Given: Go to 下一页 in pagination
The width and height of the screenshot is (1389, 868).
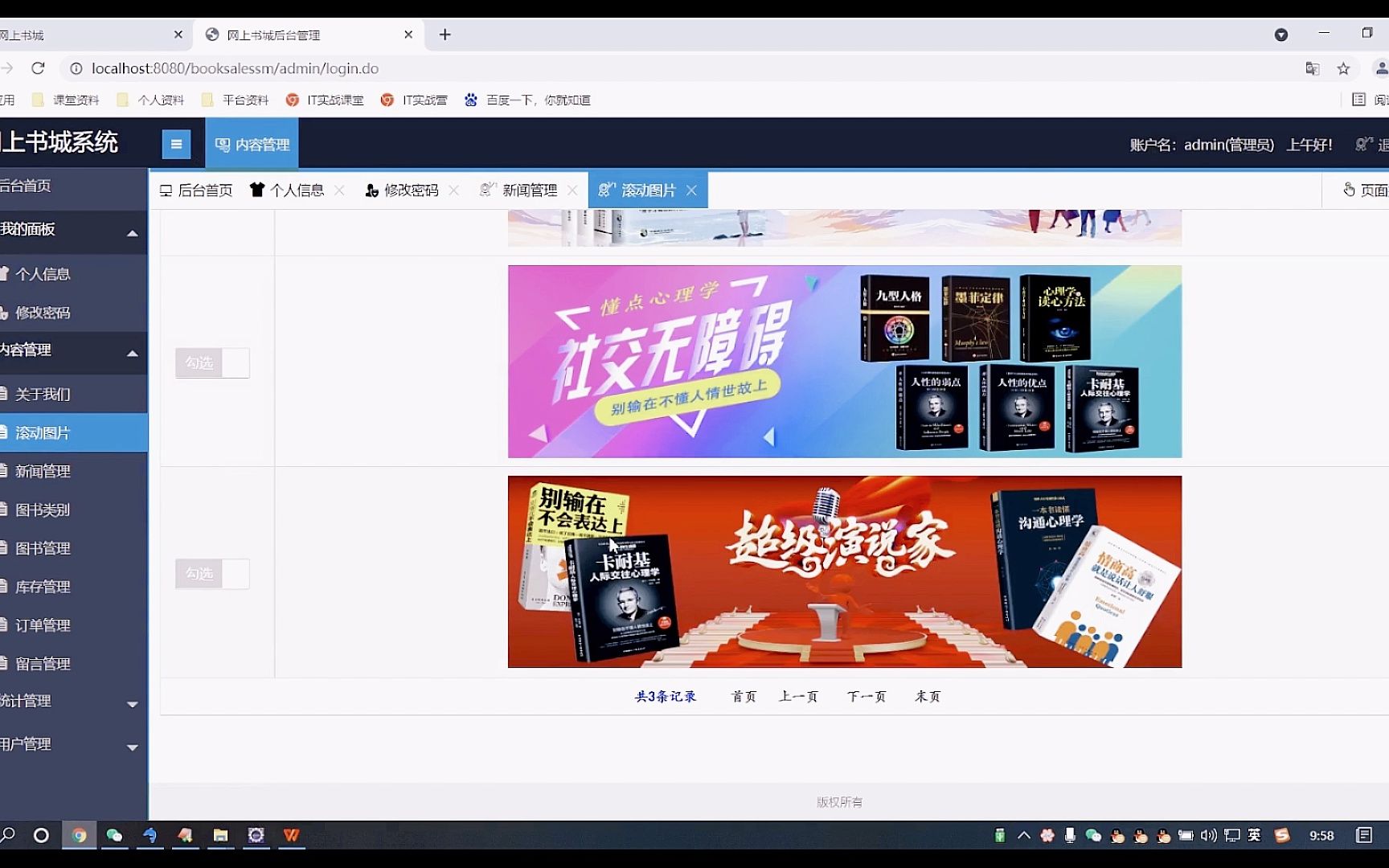Looking at the screenshot, I should (867, 697).
